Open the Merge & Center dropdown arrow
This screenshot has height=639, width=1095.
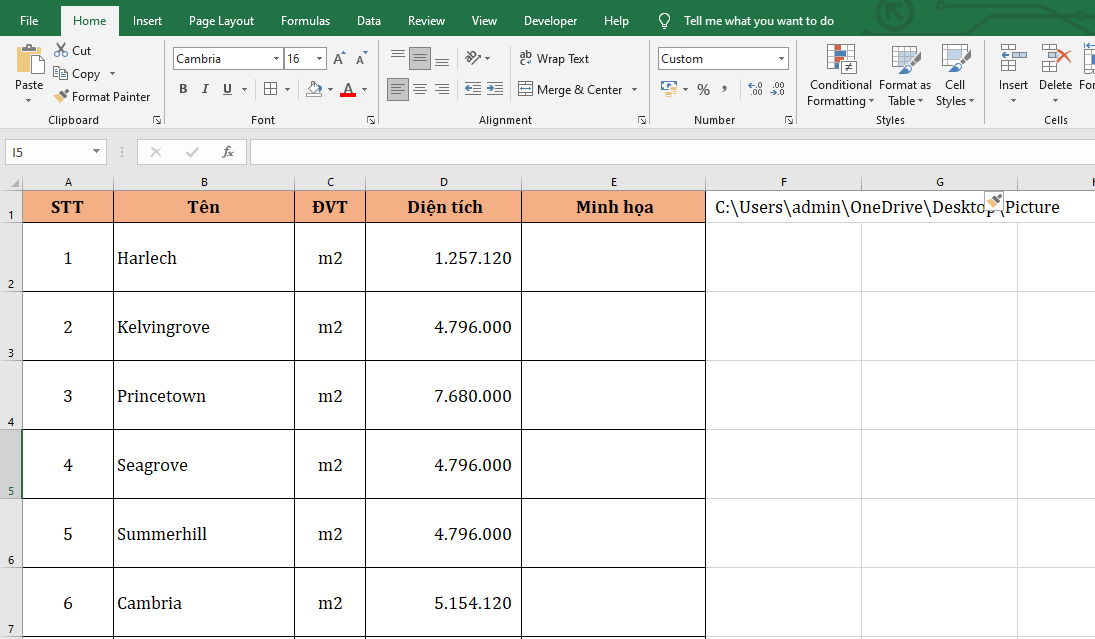coord(634,90)
